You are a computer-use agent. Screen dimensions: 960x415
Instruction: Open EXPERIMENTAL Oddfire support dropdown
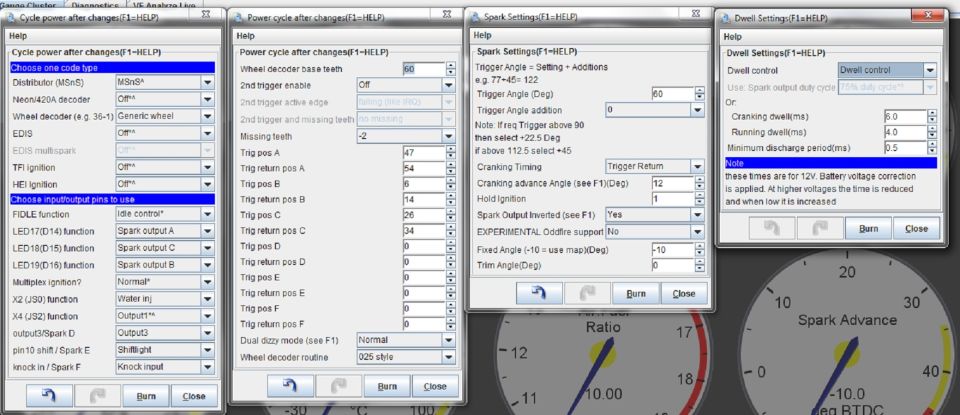pos(655,232)
